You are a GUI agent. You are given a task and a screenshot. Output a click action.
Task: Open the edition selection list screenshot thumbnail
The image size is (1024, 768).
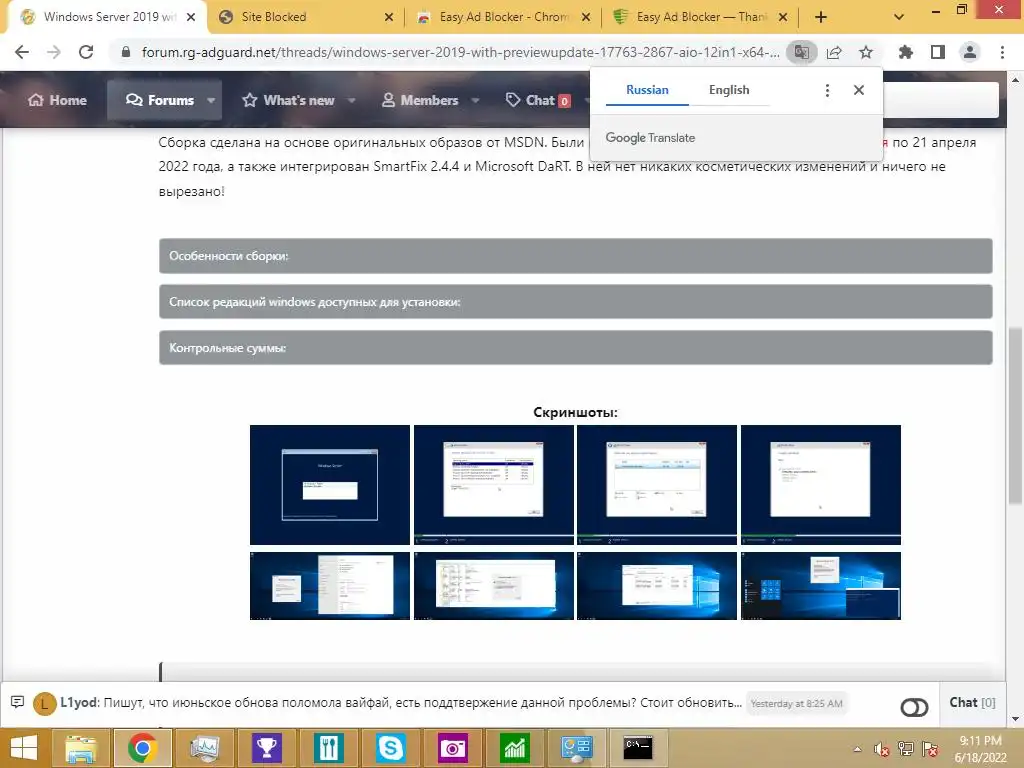[494, 485]
